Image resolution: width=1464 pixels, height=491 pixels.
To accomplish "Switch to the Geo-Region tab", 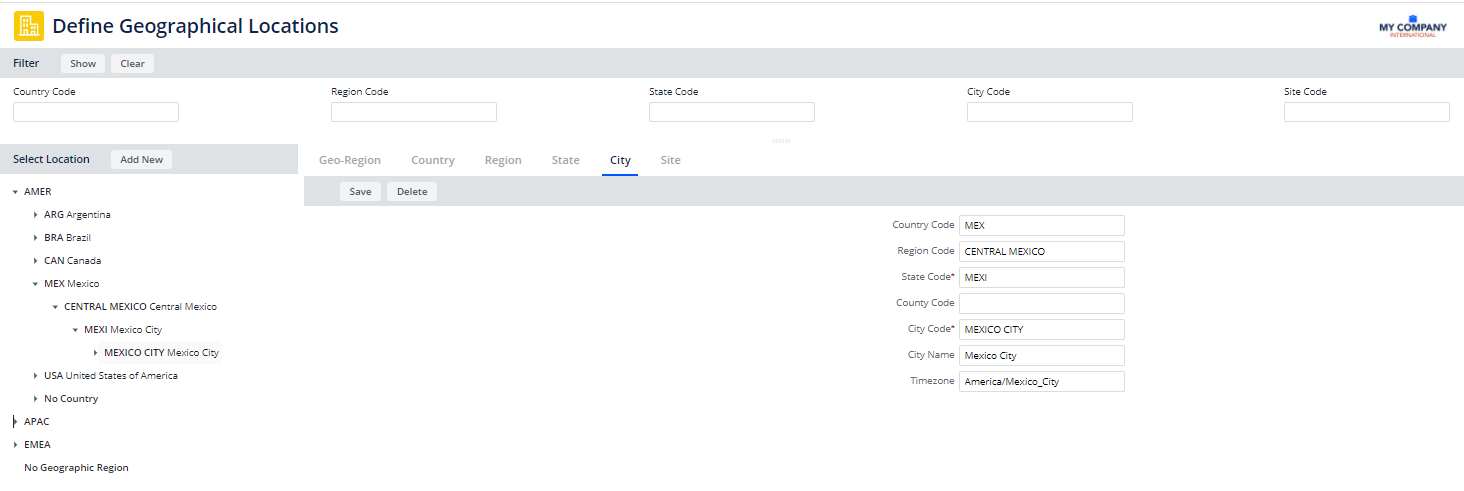I will 350,160.
